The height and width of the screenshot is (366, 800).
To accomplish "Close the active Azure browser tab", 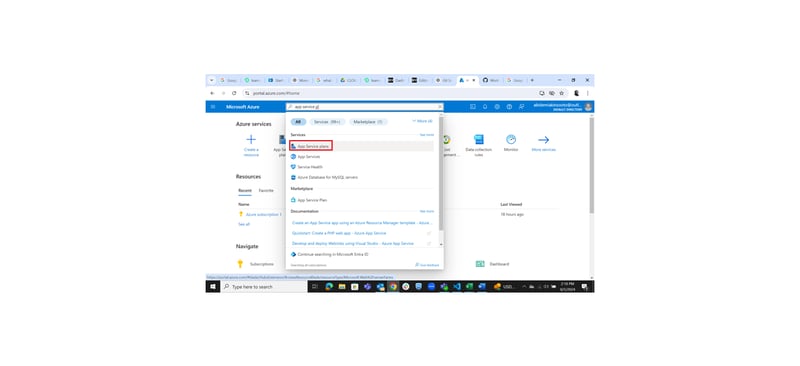I will click(x=474, y=80).
